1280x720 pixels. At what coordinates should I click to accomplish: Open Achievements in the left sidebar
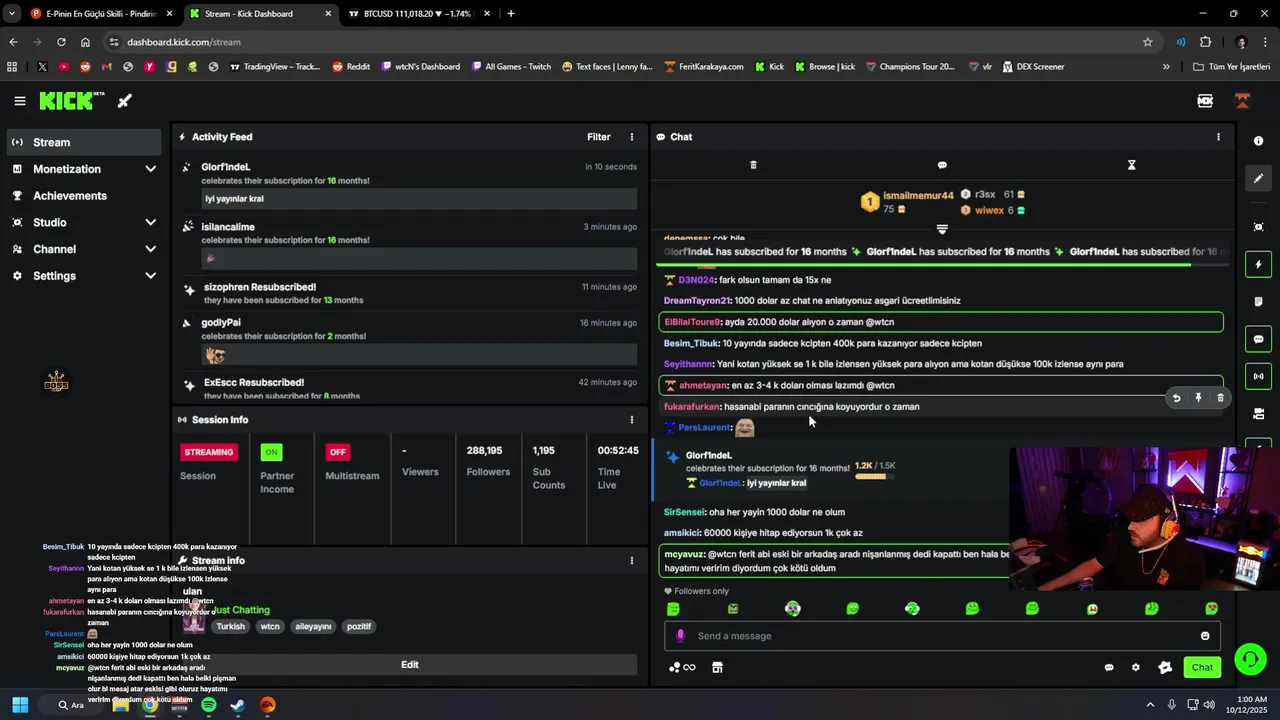click(x=84, y=196)
